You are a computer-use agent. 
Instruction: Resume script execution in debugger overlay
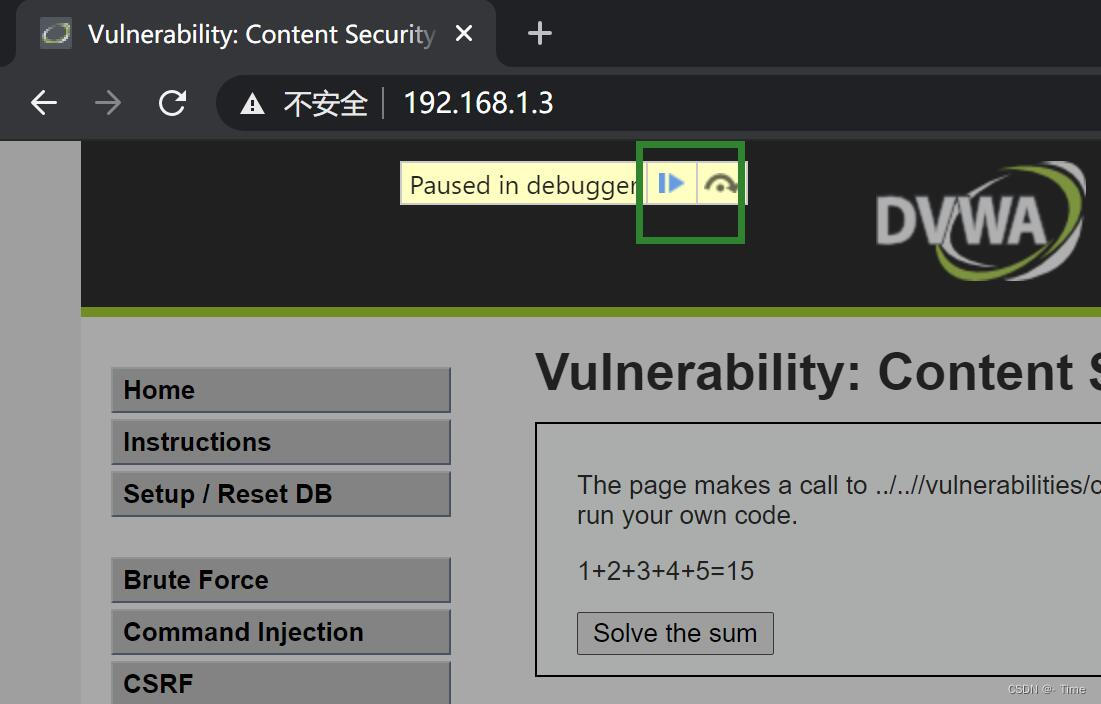(x=671, y=184)
